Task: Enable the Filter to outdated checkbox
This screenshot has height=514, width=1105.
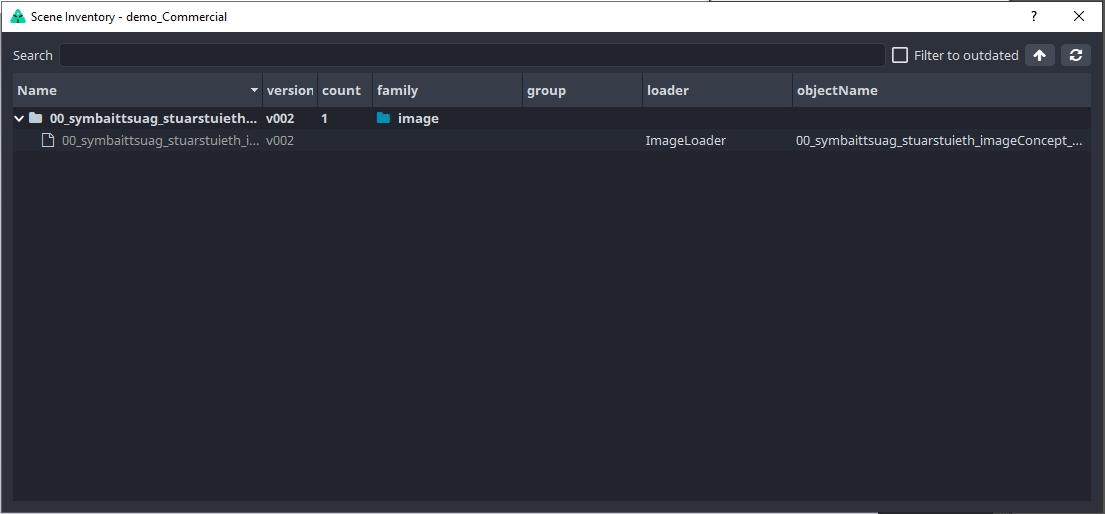Action: coord(900,56)
